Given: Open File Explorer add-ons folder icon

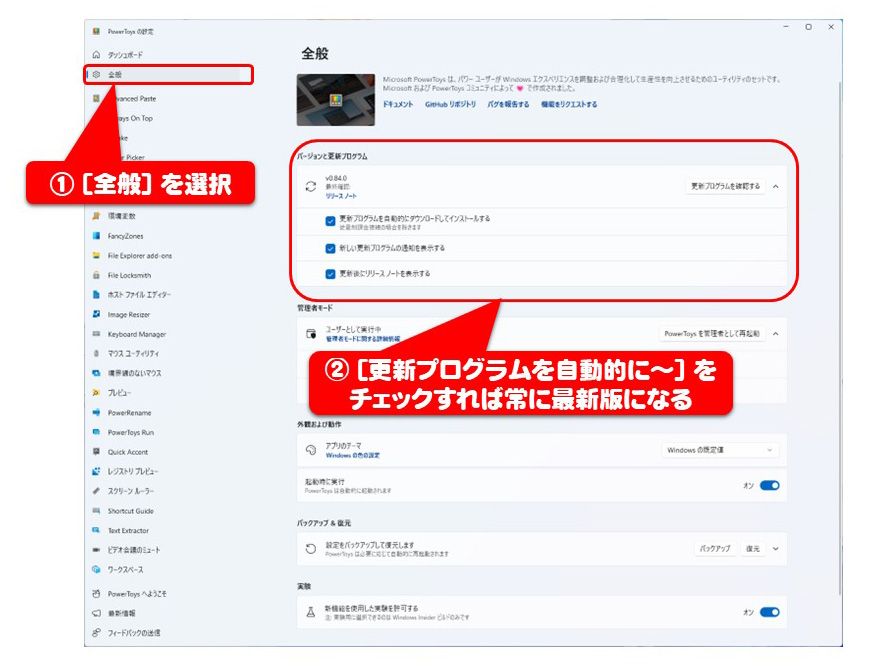Looking at the screenshot, I should [97, 256].
